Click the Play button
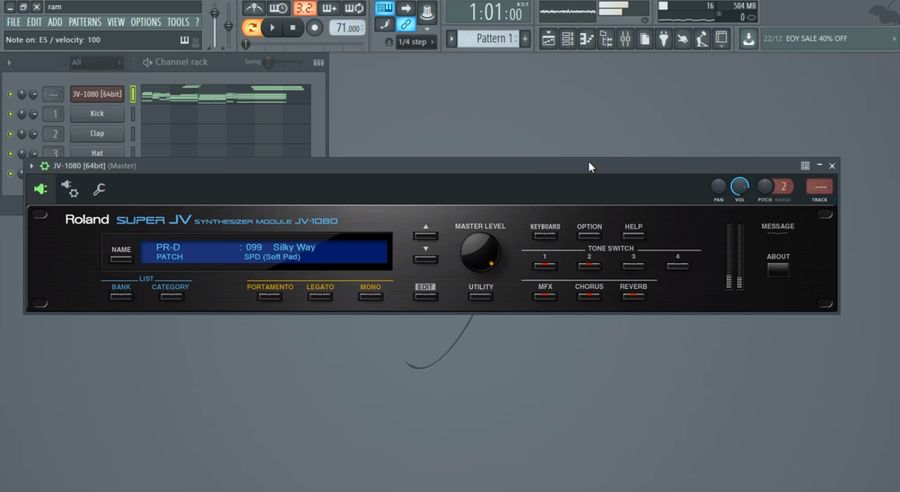This screenshot has width=900, height=492. point(272,28)
